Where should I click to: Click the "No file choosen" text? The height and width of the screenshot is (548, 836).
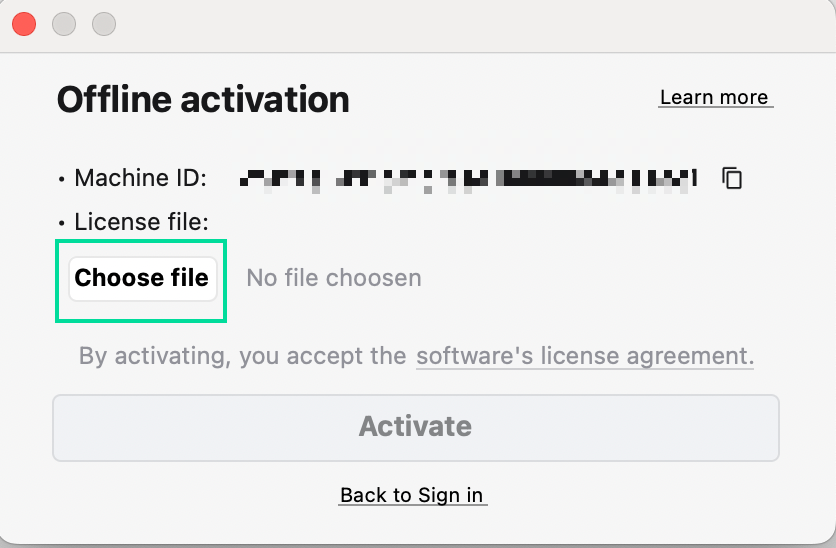click(x=334, y=277)
